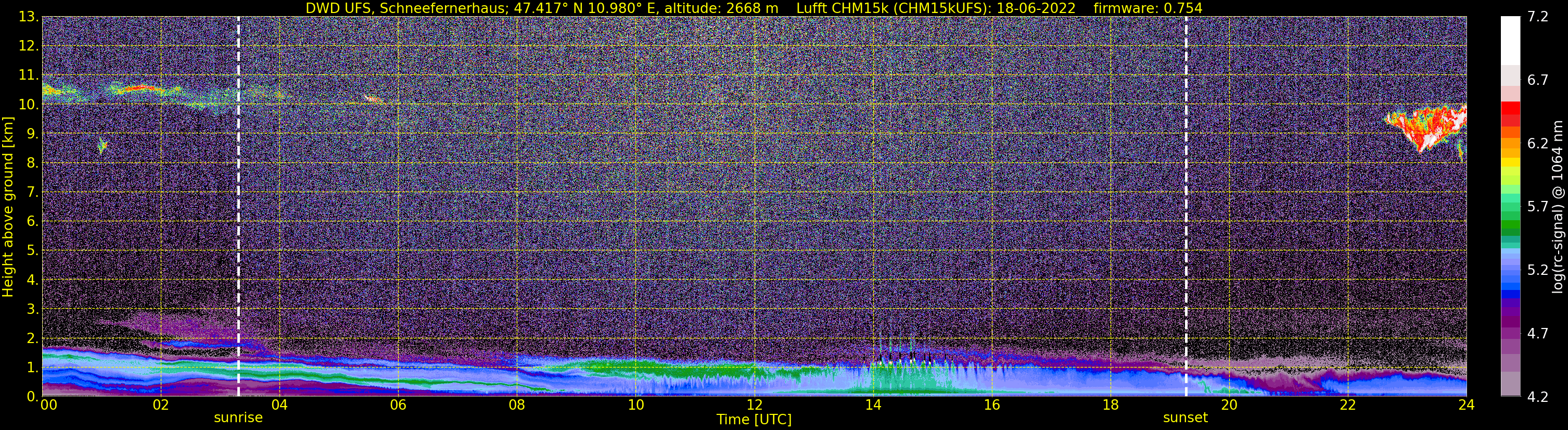
Task: Click the bright red band of the colorbar
Action: click(1510, 108)
